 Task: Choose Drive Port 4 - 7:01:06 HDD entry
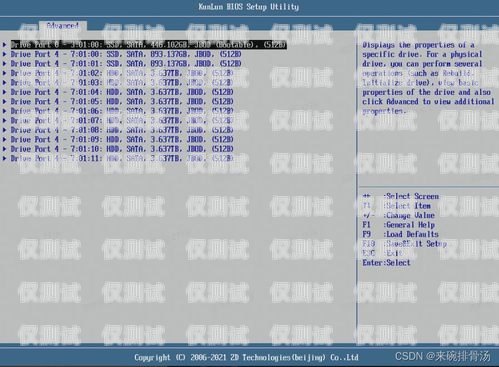click(122, 111)
